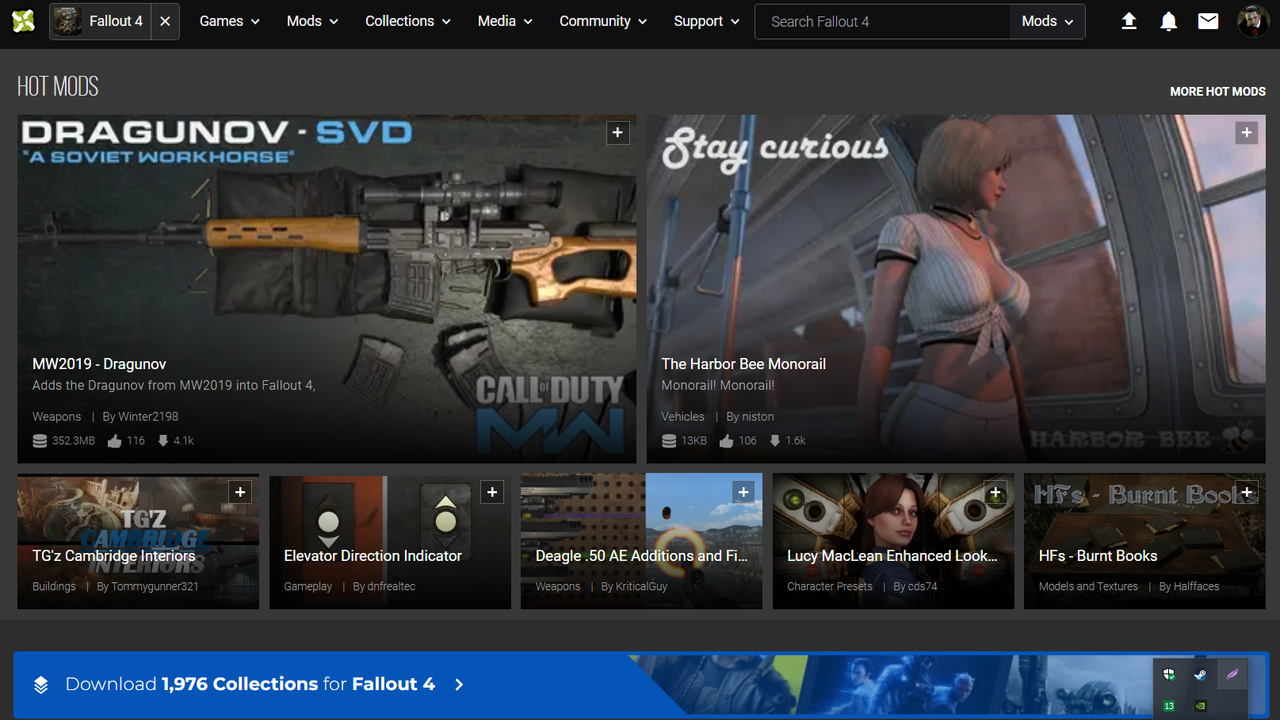Click the file size icon on MW2019 - Dragunov
Image resolution: width=1280 pixels, height=720 pixels.
40,441
